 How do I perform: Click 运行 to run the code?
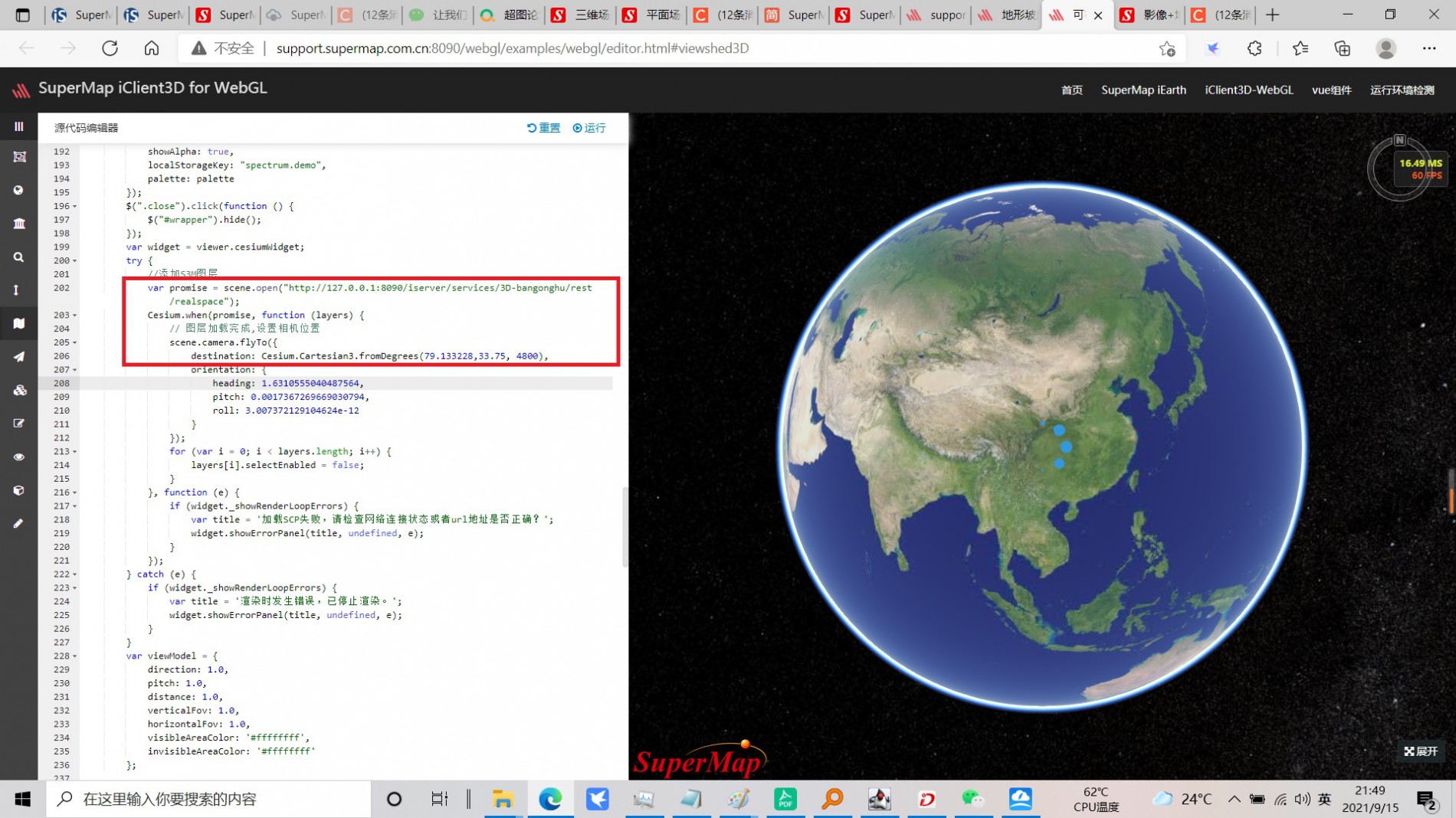click(x=589, y=128)
